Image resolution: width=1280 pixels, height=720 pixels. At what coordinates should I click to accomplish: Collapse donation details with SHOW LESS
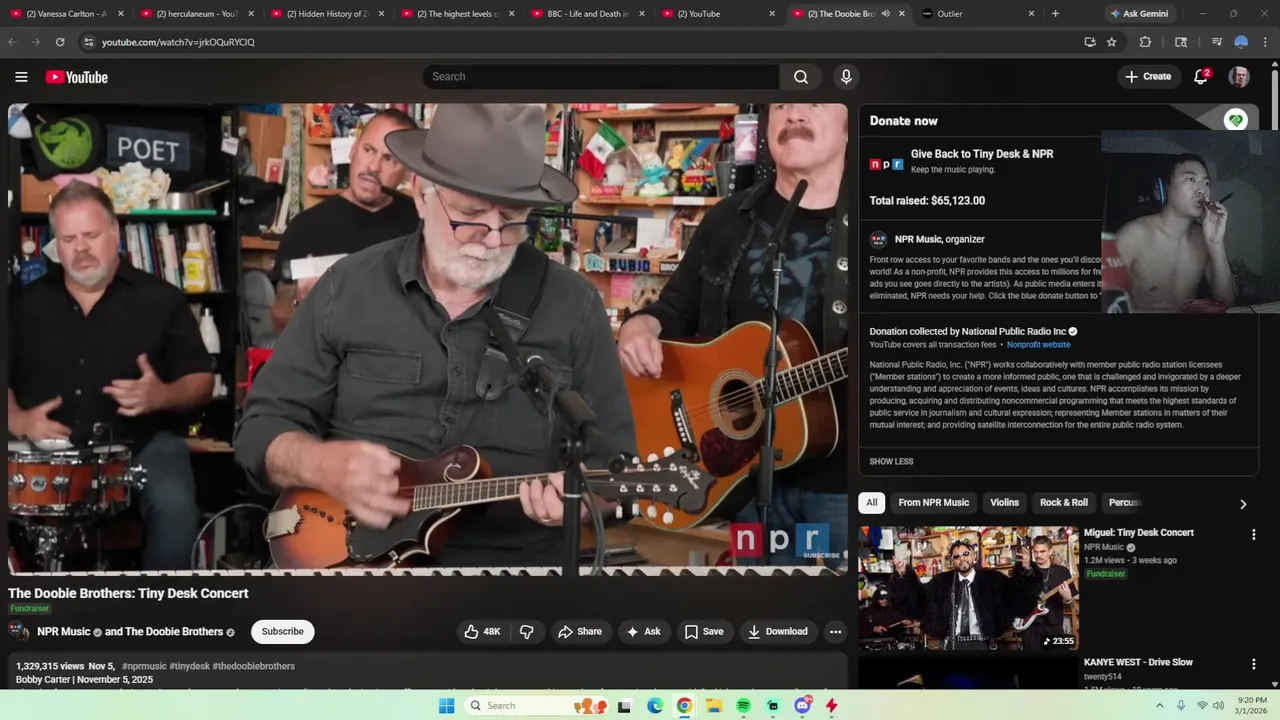point(891,461)
